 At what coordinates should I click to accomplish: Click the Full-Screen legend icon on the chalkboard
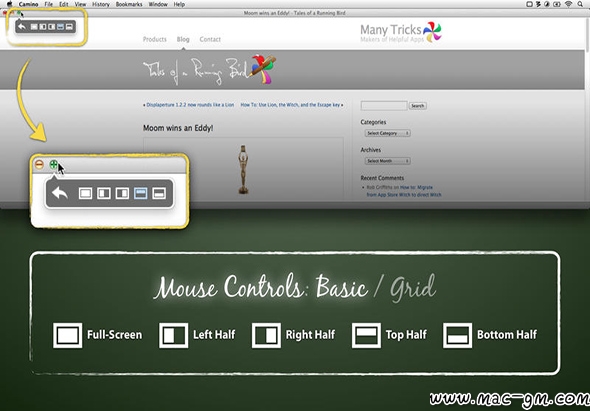(x=67, y=335)
